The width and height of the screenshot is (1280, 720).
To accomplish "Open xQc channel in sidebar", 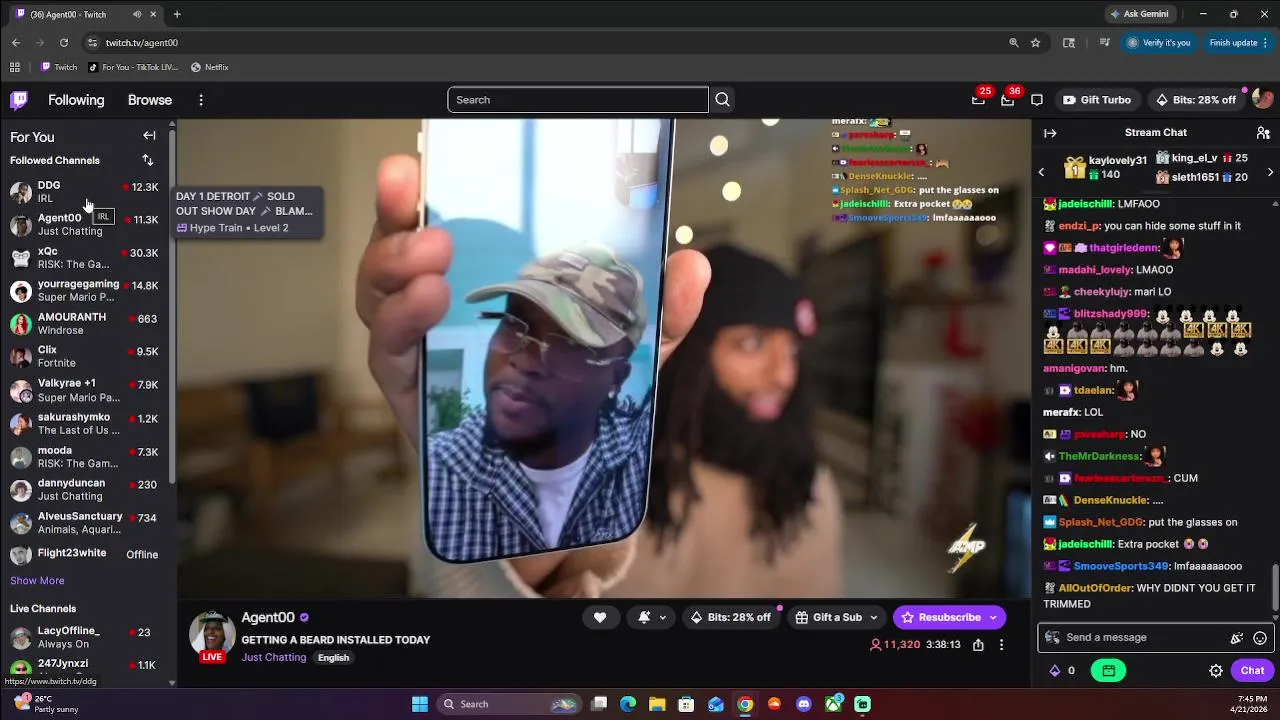I will click(x=85, y=258).
